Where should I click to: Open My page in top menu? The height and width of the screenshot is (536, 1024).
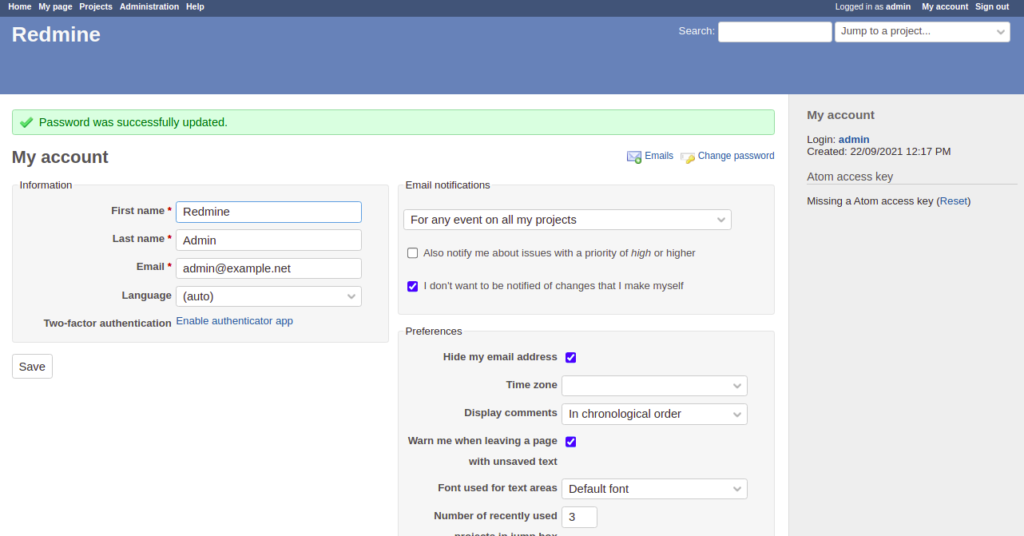click(x=56, y=7)
